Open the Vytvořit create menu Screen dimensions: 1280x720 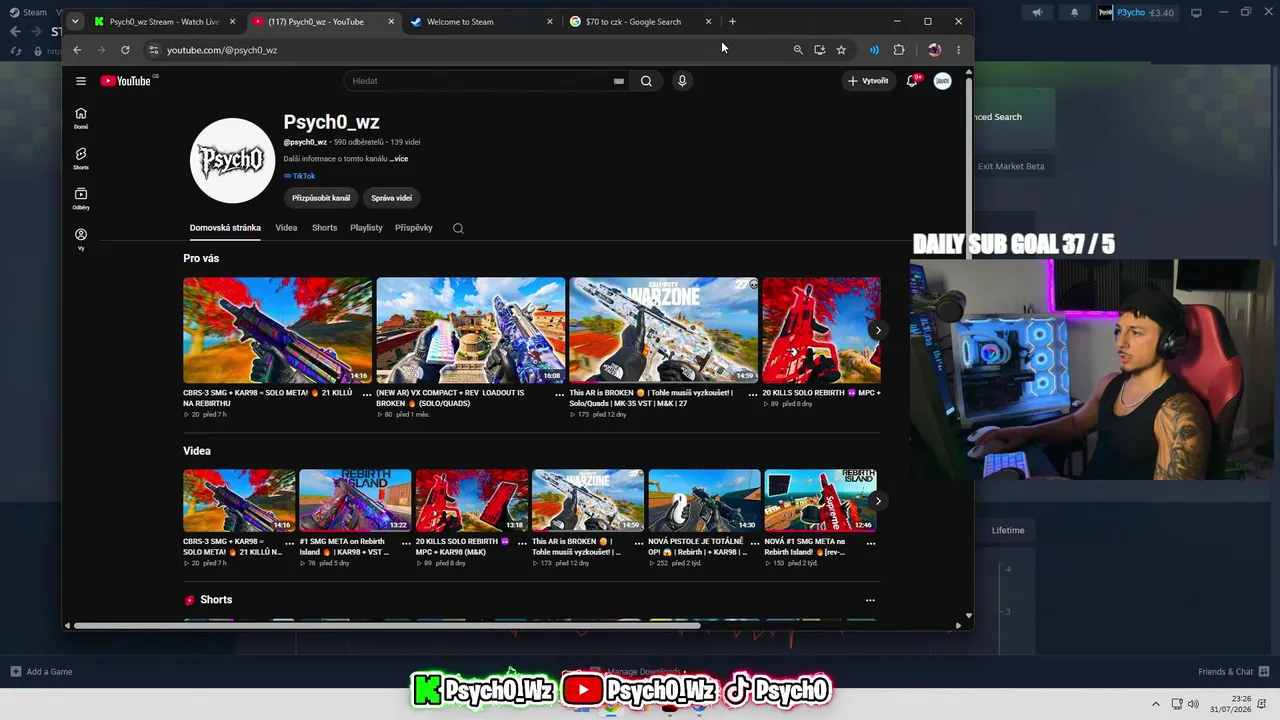click(868, 81)
